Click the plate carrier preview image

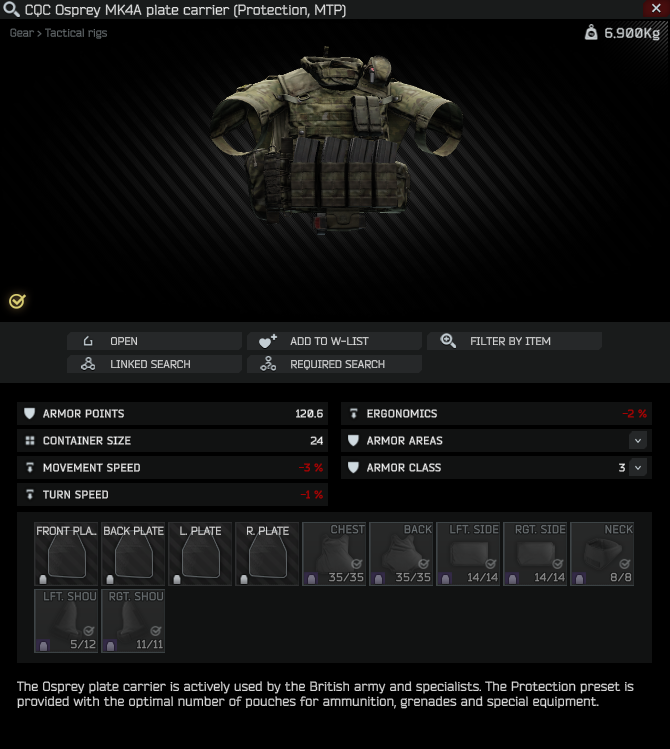pyautogui.click(x=334, y=141)
